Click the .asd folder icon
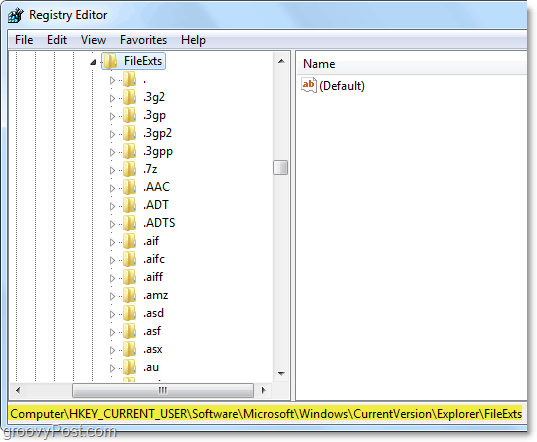Viewport: 537px width, 442px height. 129,313
